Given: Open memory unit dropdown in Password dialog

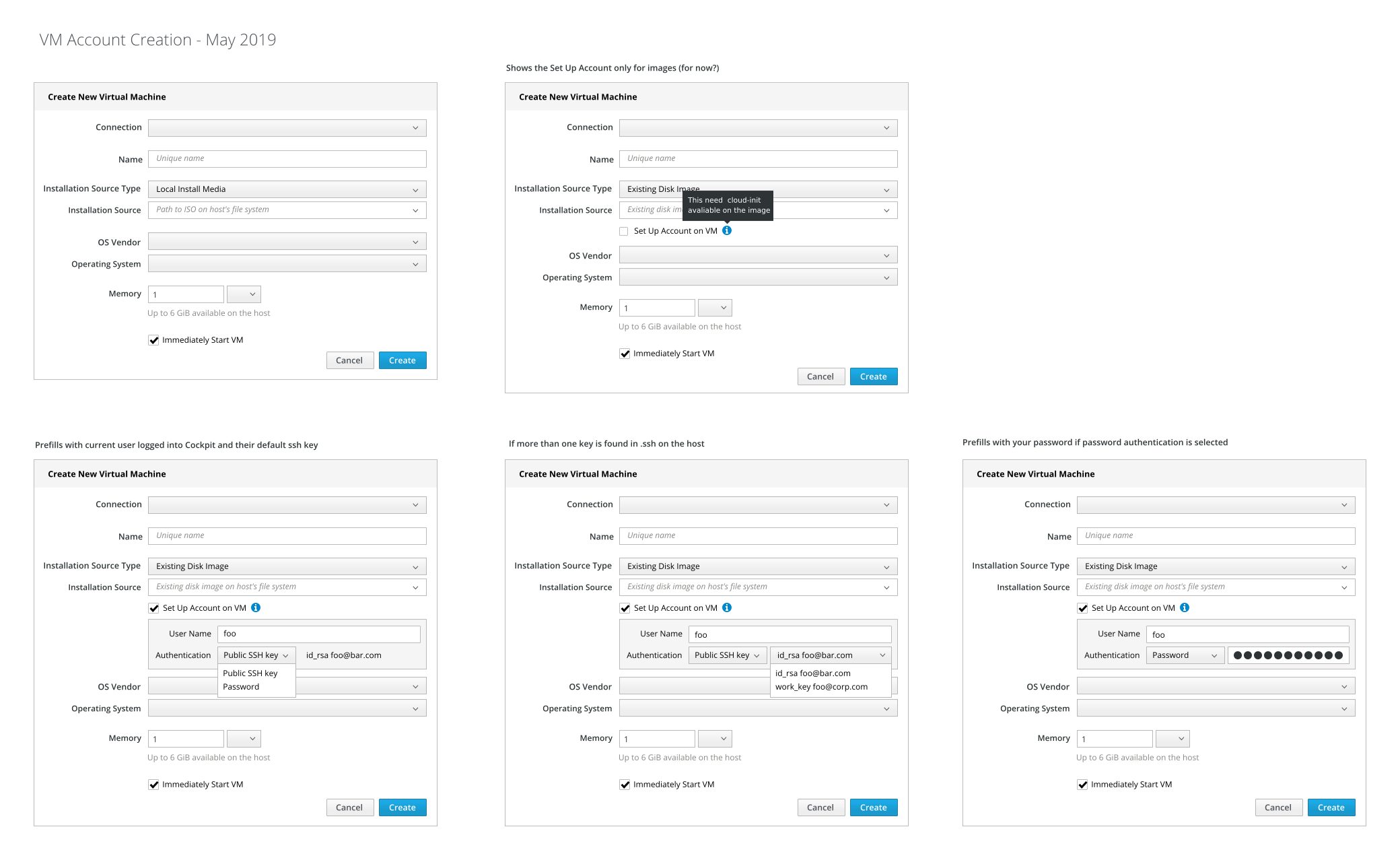Looking at the screenshot, I should pos(1172,739).
